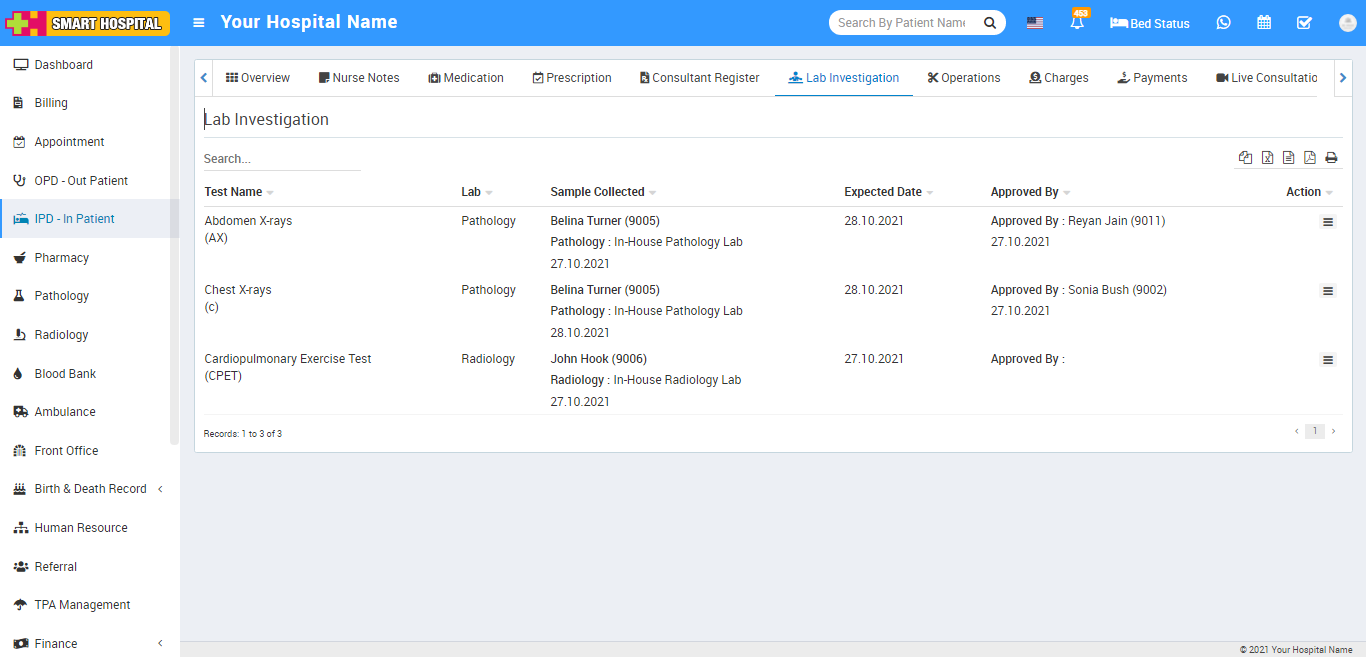Open WhatsApp icon in top bar
The image size is (1366, 657).
coord(1223,23)
